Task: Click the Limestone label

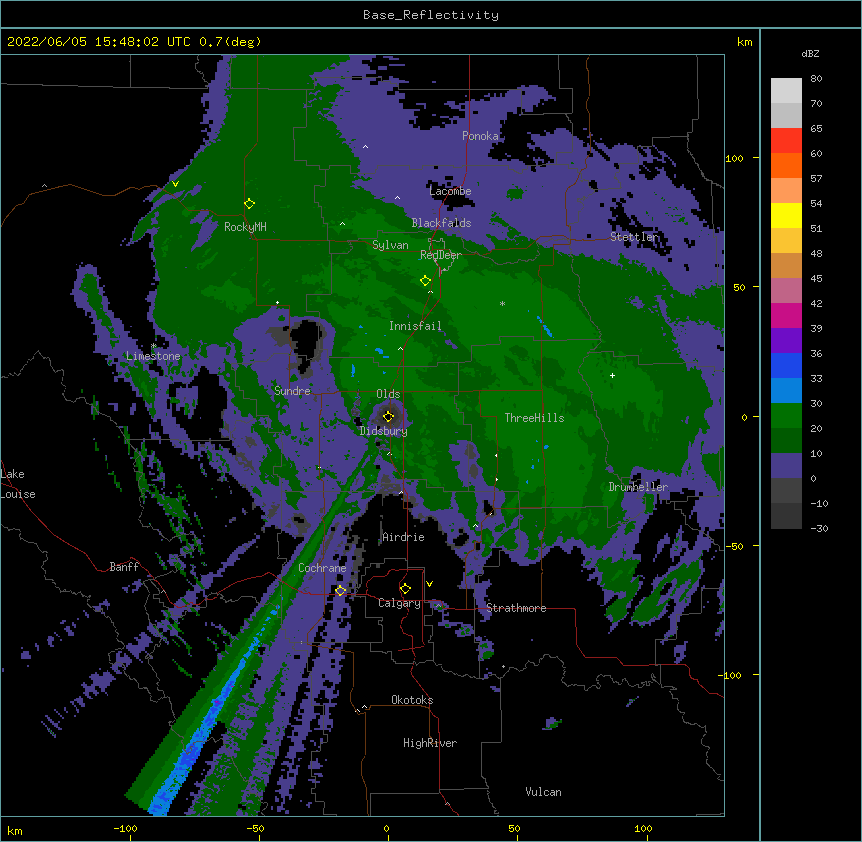Action: coord(153,356)
